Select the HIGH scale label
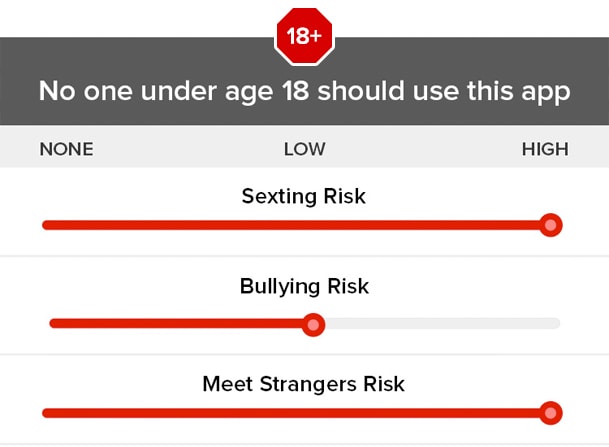 (x=545, y=149)
